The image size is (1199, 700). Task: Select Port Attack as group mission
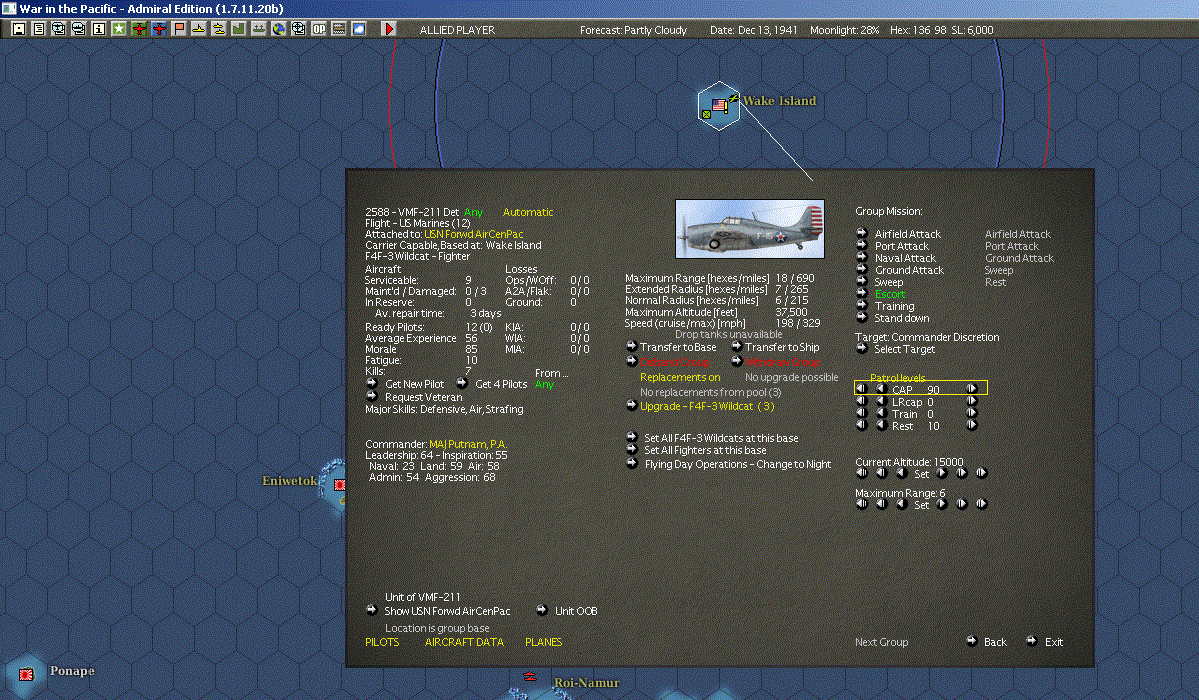point(902,246)
